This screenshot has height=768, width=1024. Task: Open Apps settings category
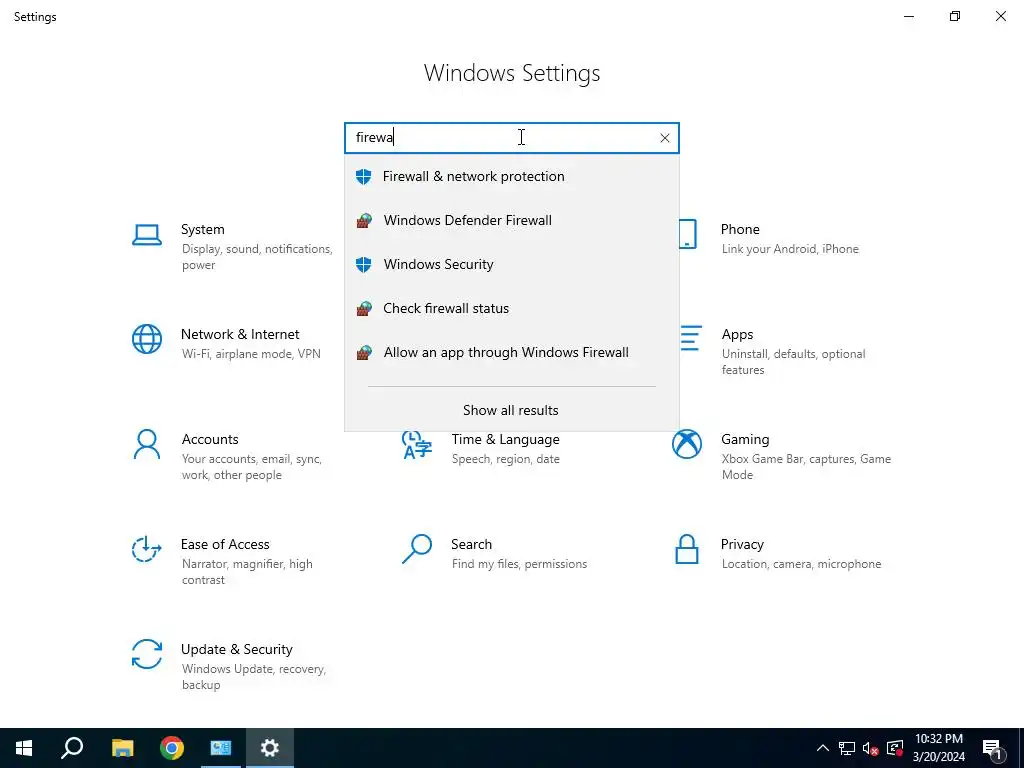773,351
